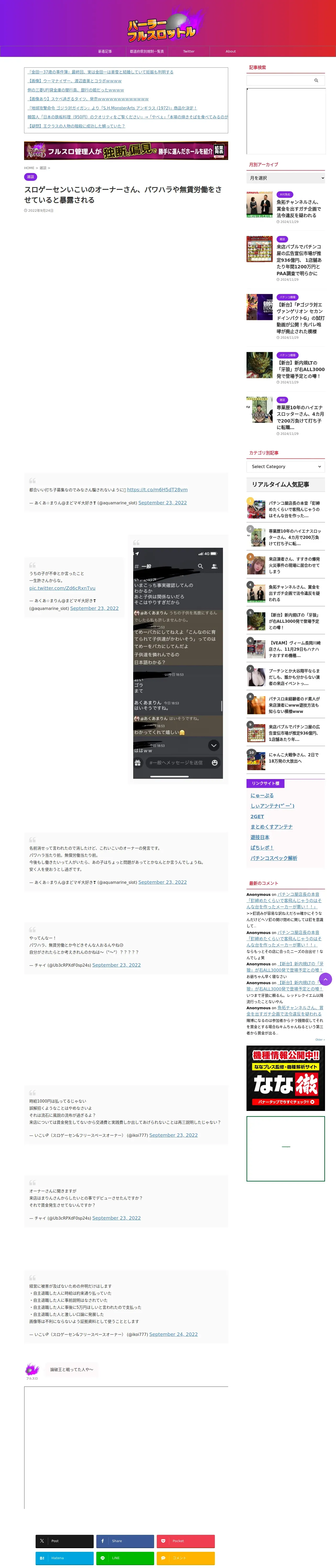The height and width of the screenshot is (1568, 336).
Task: Open the 金田一37歳の事件簿 link
Action: click(x=101, y=72)
